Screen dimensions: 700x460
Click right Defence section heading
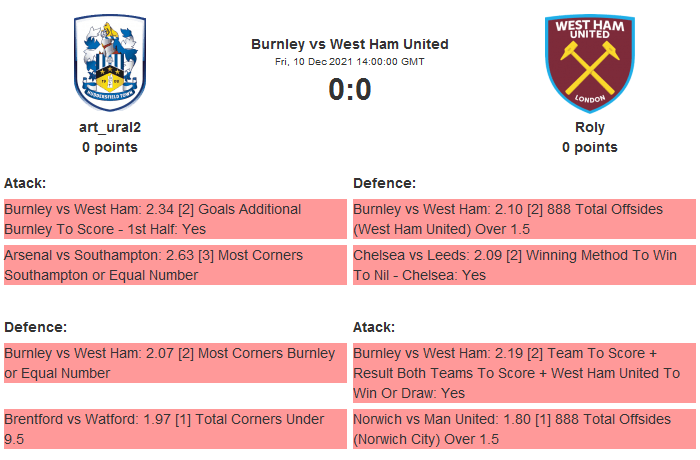coord(385,183)
